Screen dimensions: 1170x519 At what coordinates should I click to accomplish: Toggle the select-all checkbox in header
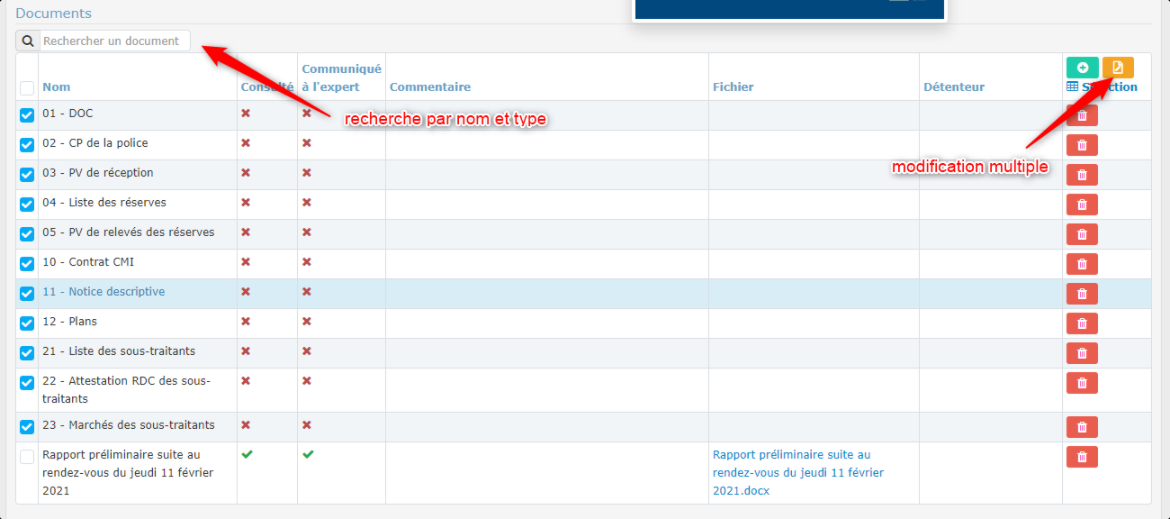tap(27, 88)
